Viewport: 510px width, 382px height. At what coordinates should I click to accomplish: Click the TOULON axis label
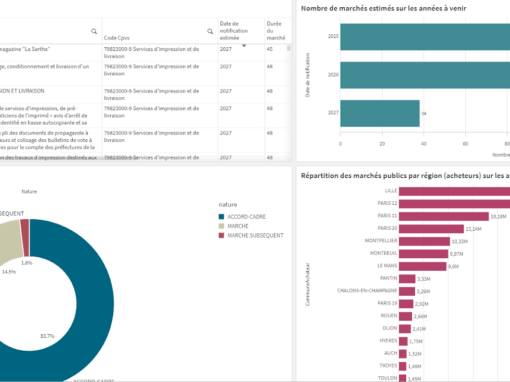[387, 378]
